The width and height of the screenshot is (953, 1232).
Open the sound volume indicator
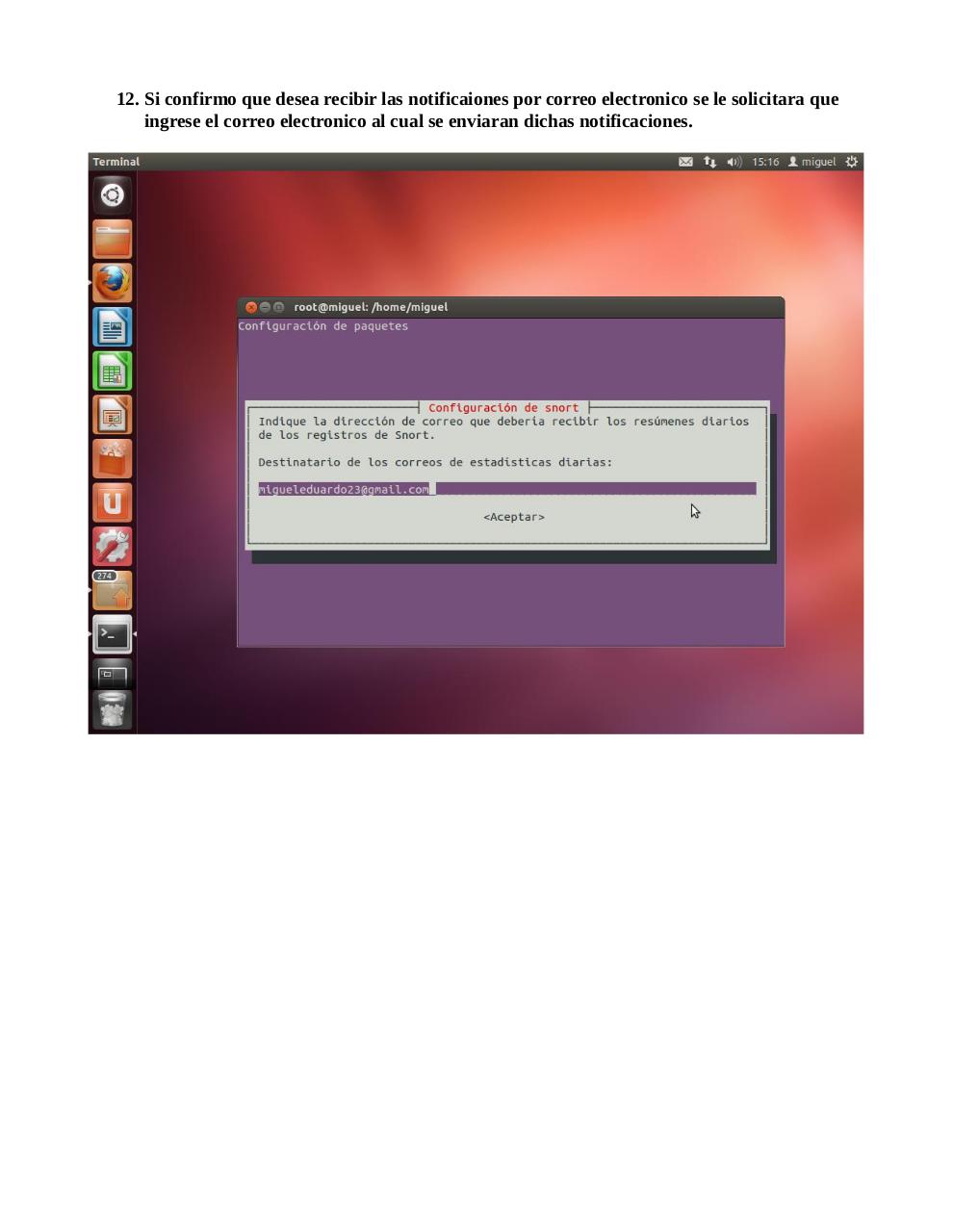734,162
